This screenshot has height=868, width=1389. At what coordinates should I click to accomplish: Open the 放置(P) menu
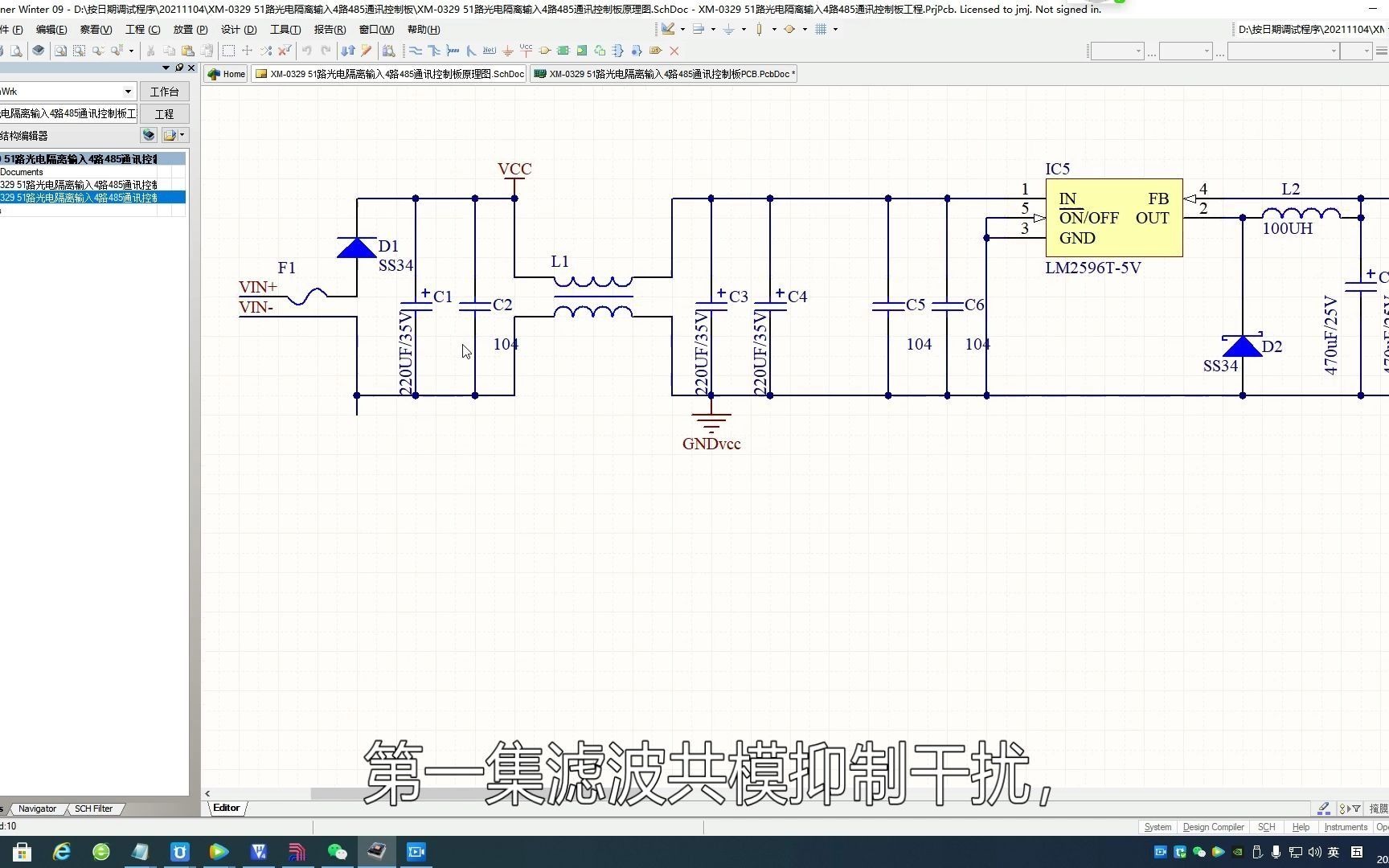tap(191, 30)
